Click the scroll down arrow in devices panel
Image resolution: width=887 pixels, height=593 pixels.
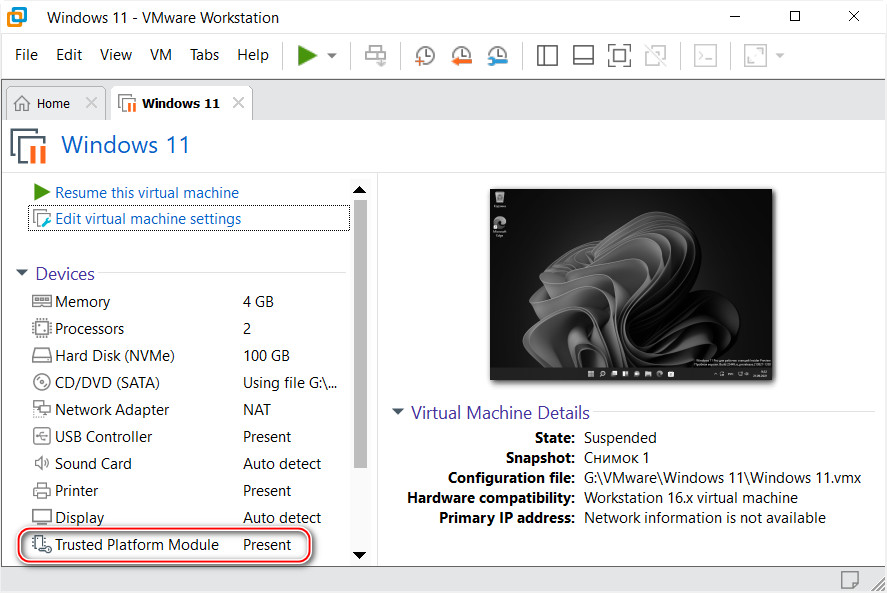359,555
